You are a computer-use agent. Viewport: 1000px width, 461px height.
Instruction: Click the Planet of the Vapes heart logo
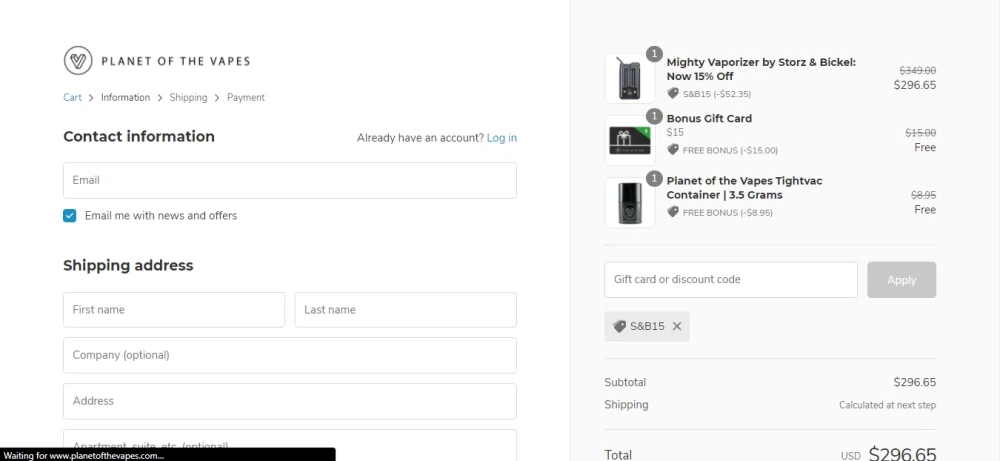pyautogui.click(x=78, y=61)
